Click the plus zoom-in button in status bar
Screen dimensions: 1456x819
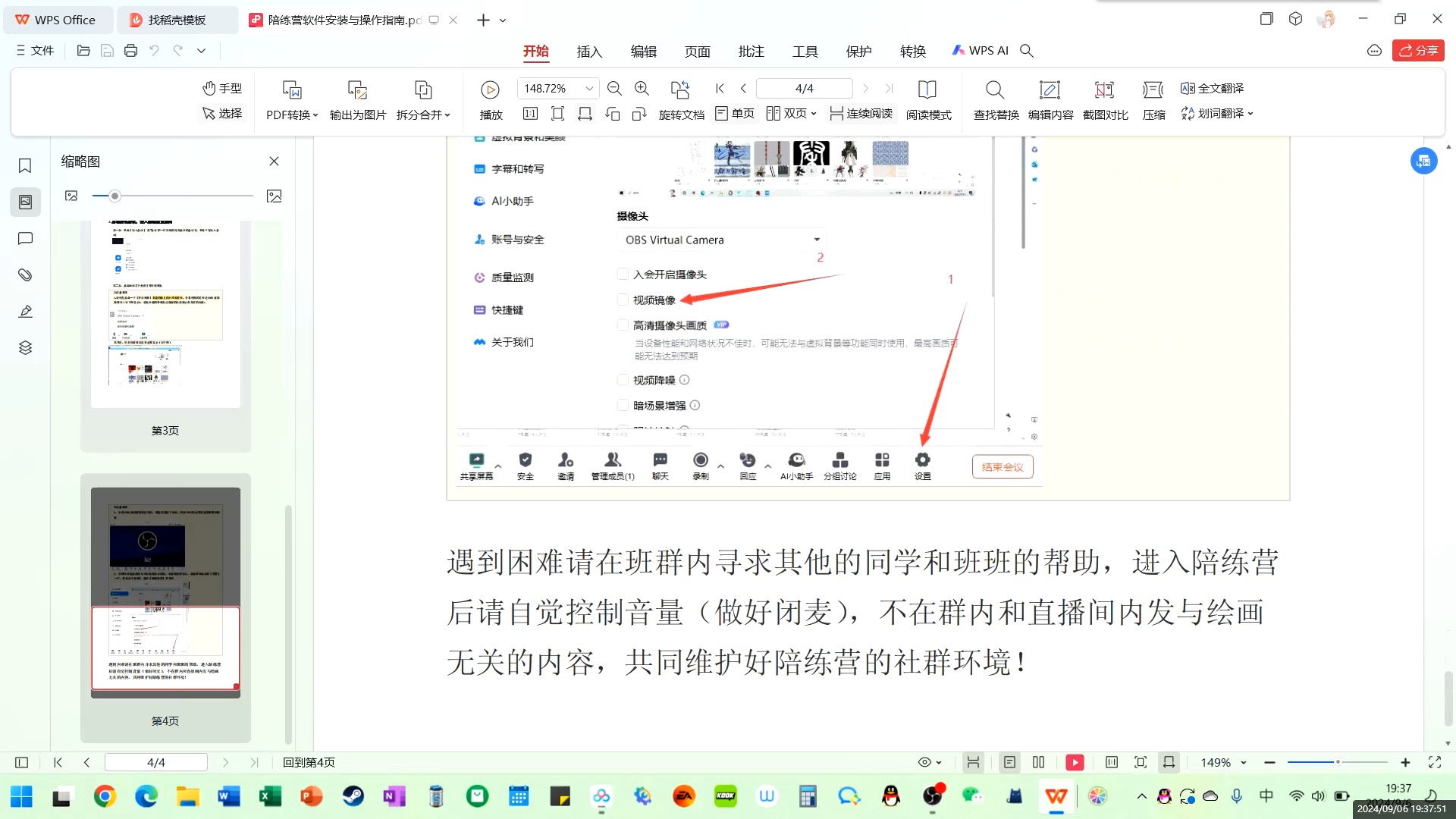coord(1405,763)
